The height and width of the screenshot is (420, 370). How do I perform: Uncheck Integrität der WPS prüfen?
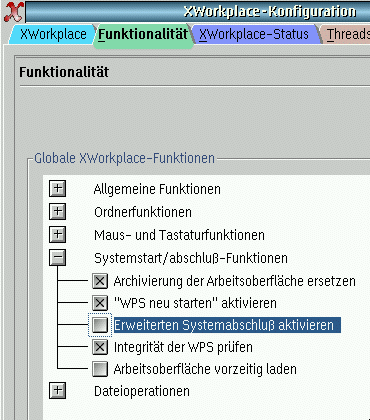click(100, 347)
